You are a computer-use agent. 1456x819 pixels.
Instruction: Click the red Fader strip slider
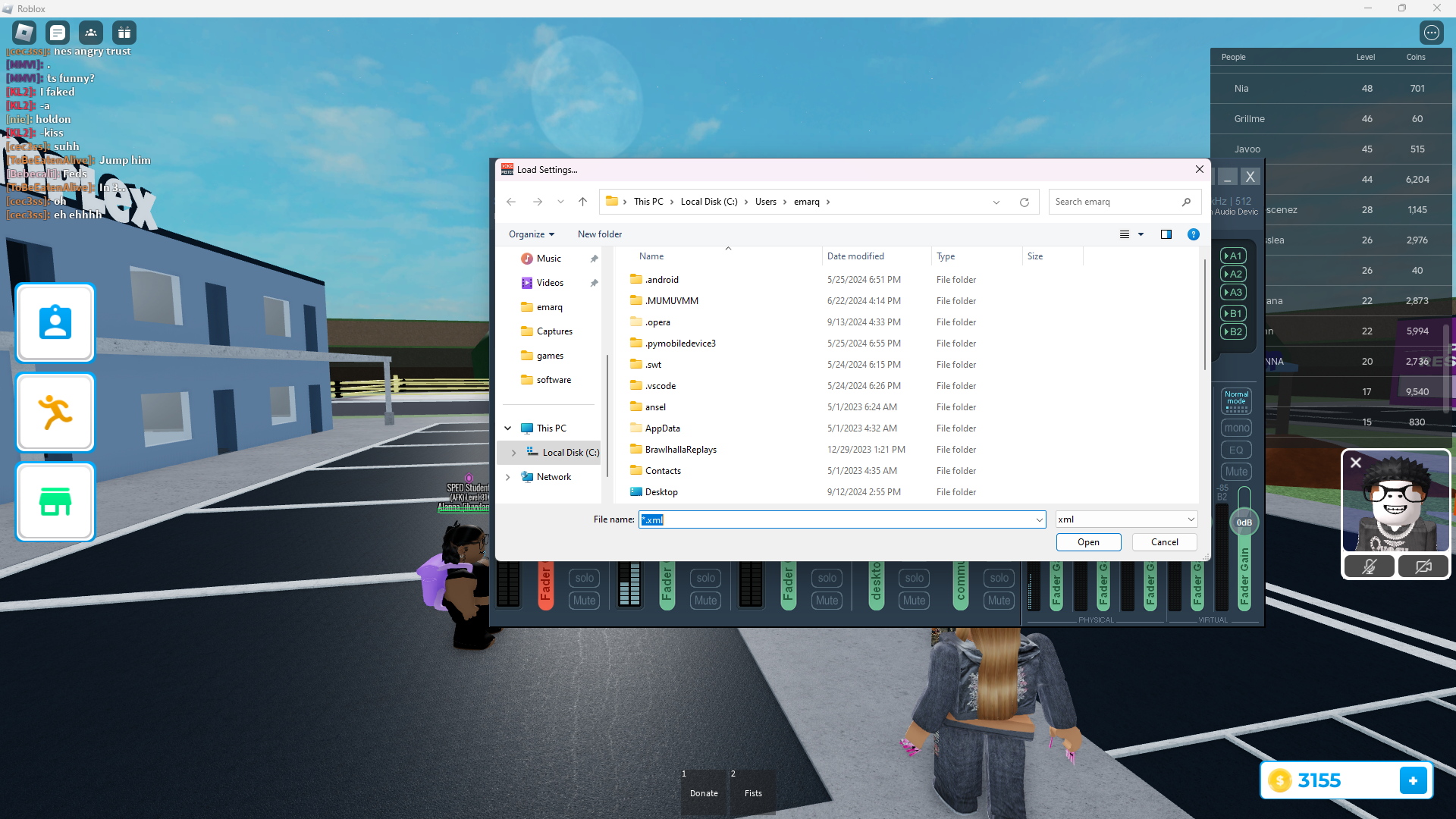click(545, 585)
